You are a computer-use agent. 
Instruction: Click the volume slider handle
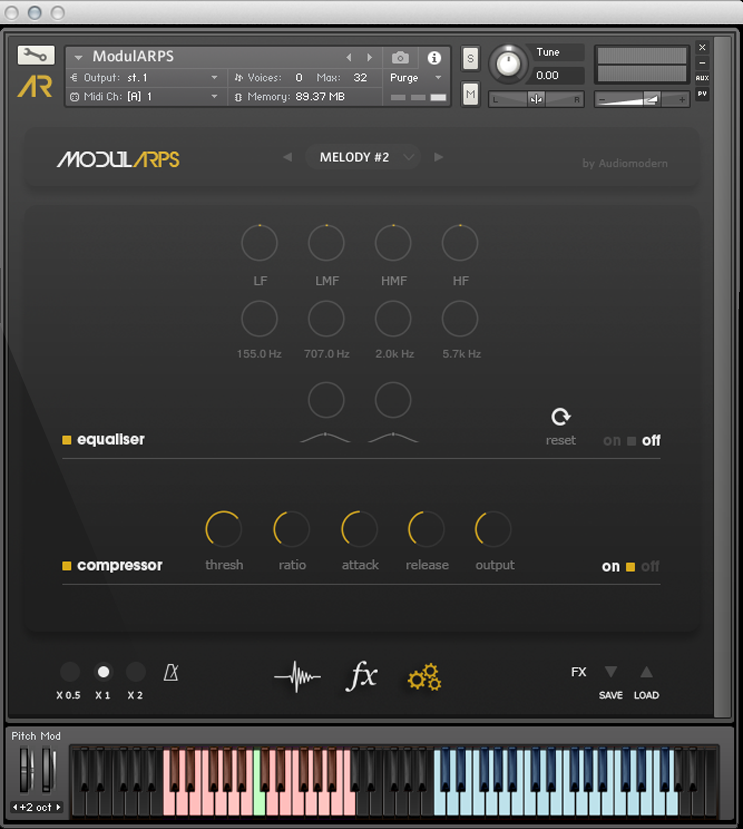point(652,99)
